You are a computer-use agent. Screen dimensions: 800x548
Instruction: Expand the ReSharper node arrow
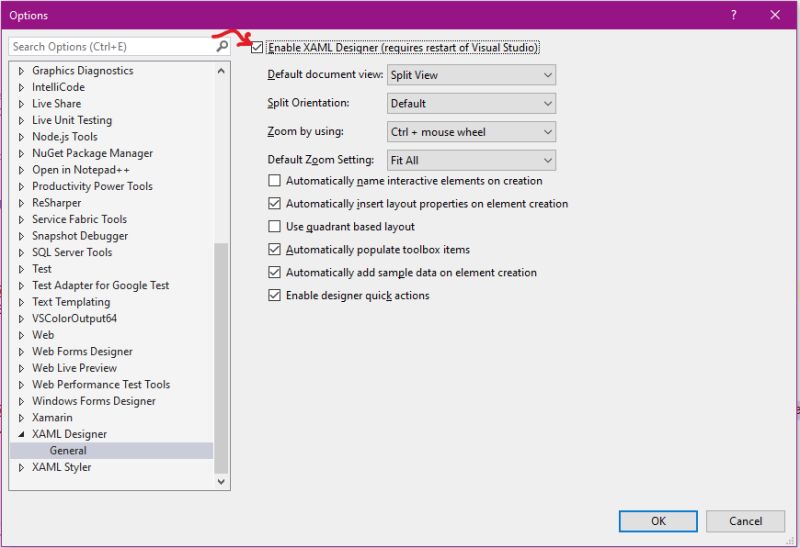coord(21,203)
